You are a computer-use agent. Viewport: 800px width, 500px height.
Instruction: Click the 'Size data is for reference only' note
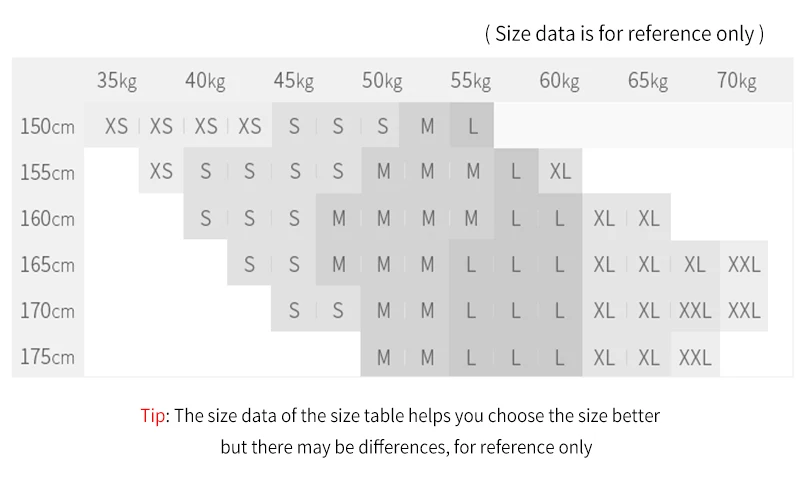[624, 34]
